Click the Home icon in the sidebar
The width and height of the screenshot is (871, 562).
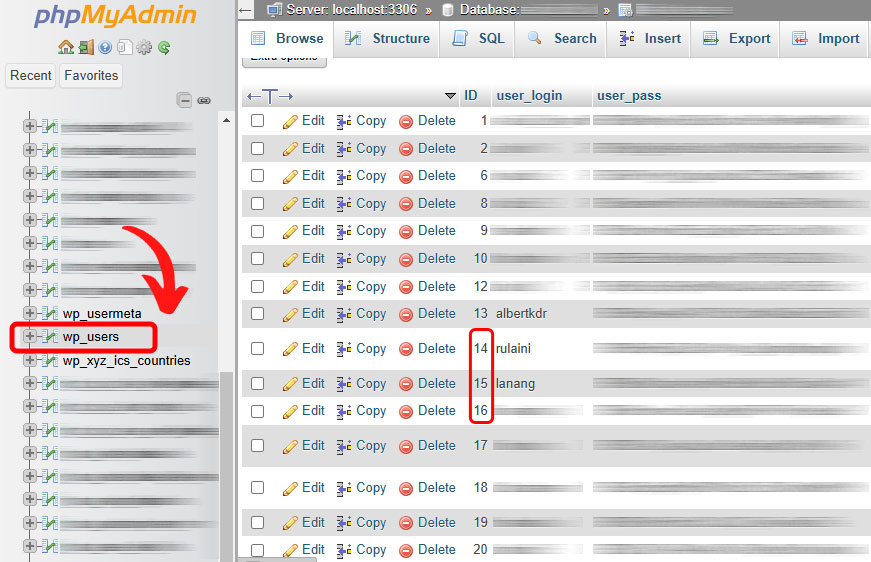(x=66, y=47)
